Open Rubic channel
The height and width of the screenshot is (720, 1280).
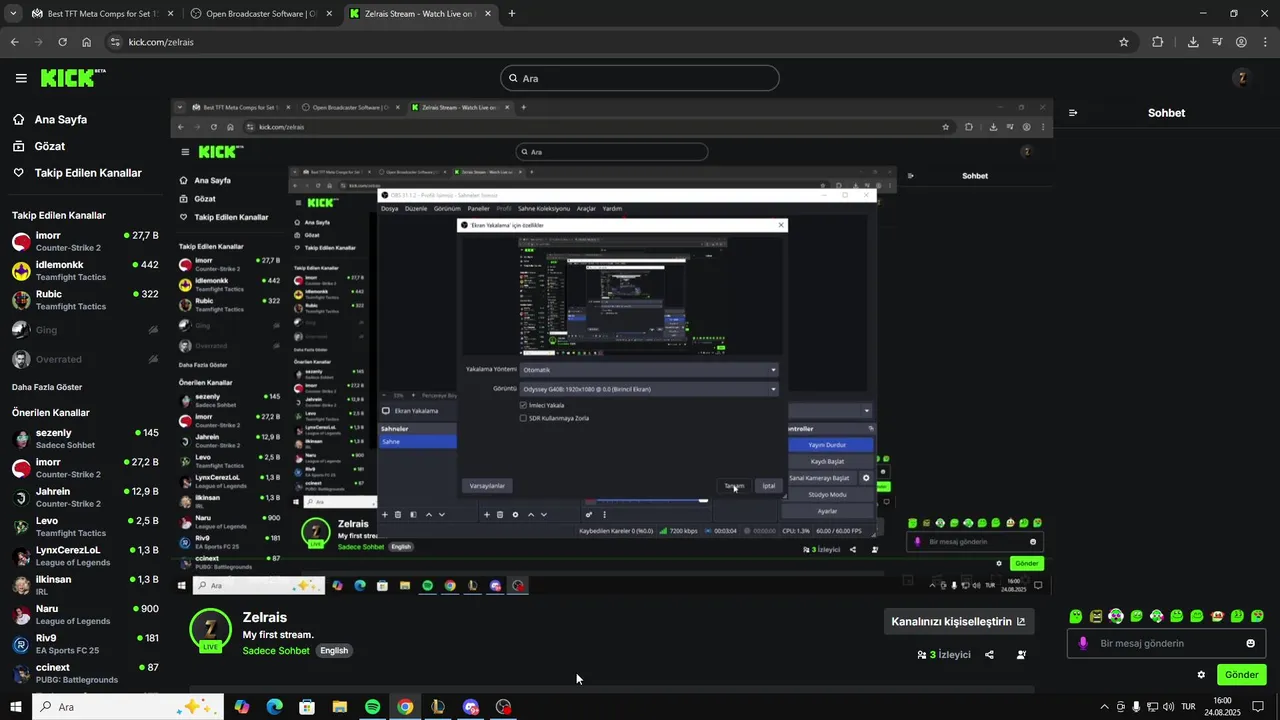85,300
